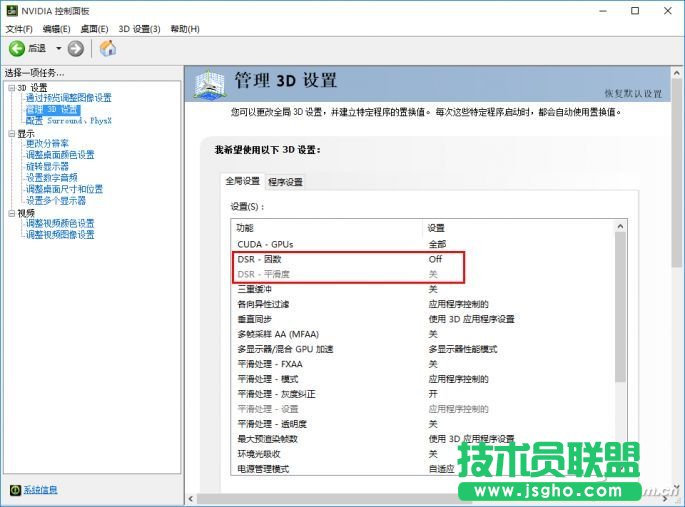Open the 帮助(H) menu
This screenshot has height=507, width=685.
coord(185,29)
